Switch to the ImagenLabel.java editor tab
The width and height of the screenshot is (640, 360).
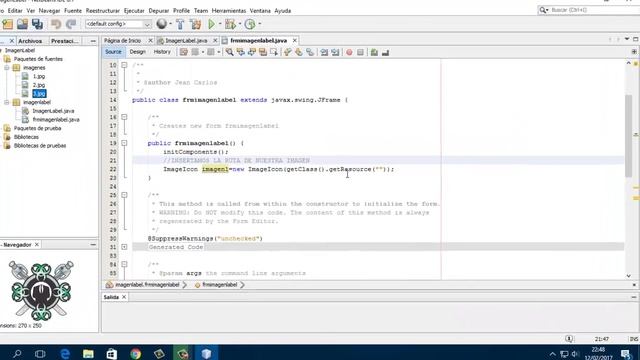186,40
